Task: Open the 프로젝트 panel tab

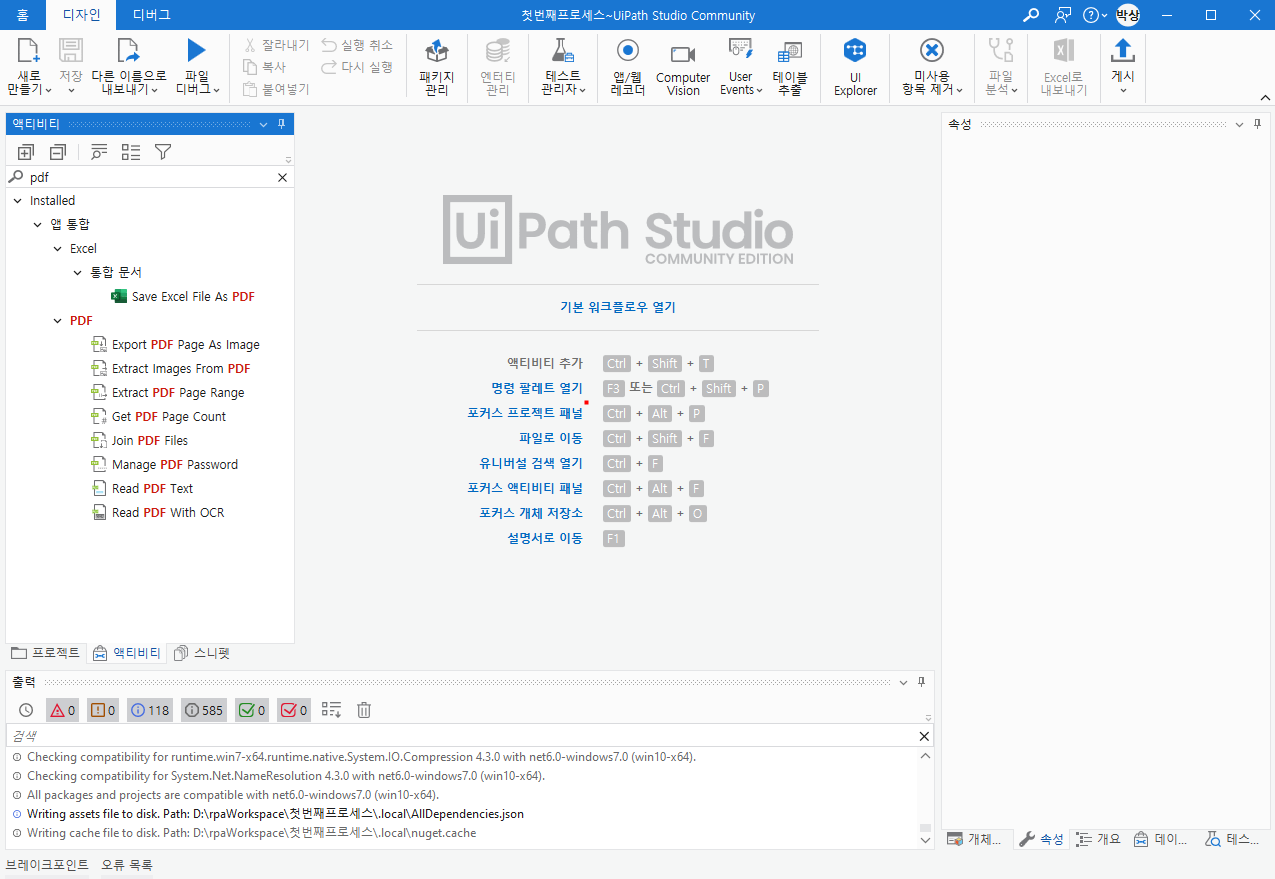Action: tap(45, 653)
